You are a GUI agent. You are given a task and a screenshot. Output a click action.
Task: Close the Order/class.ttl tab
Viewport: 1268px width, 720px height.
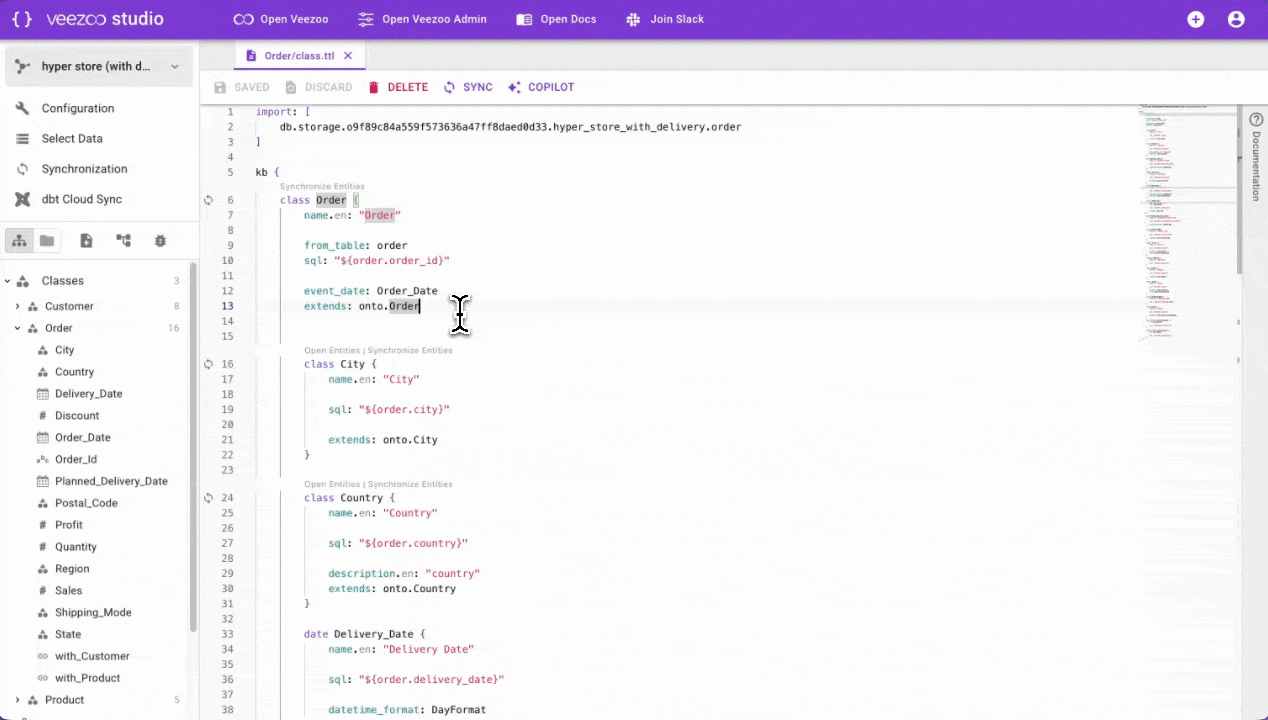tap(348, 56)
